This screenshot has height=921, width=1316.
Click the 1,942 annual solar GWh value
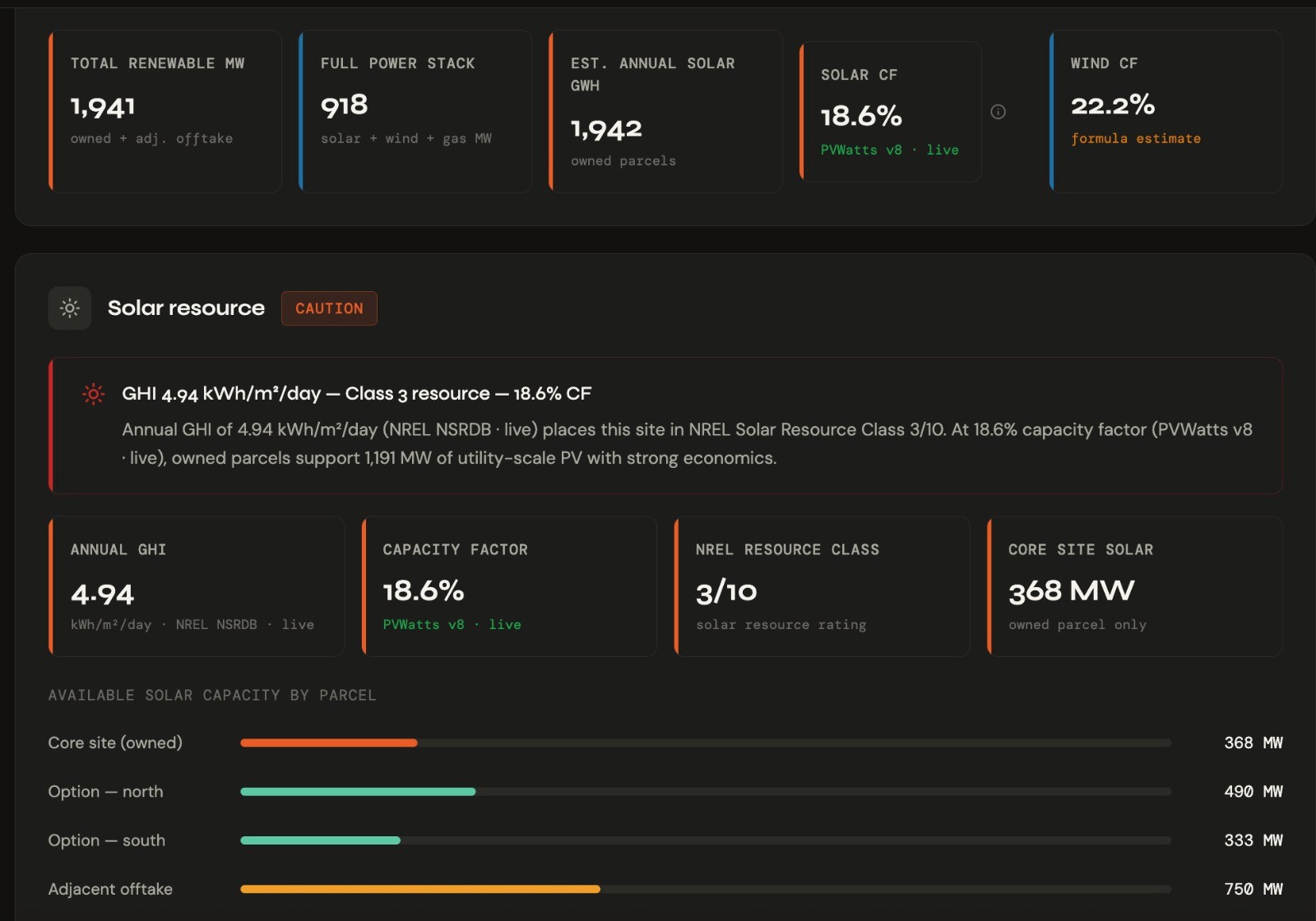point(606,129)
